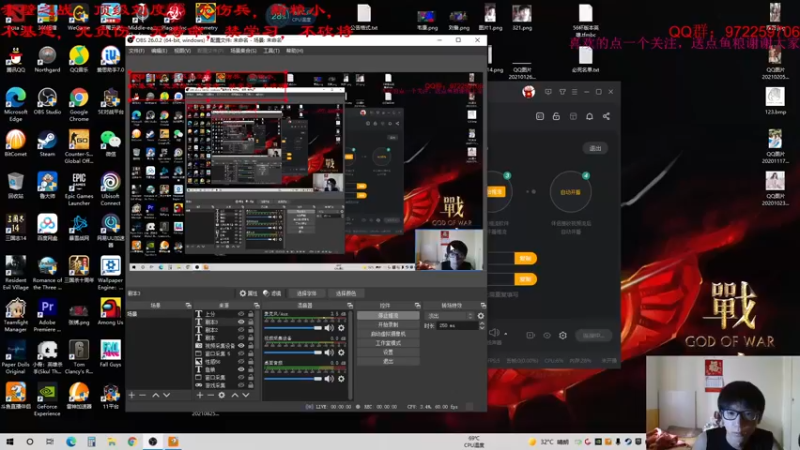This screenshot has width=800, height=450.
Task: Open 工具(T) menu in OBS
Action: 271,51
